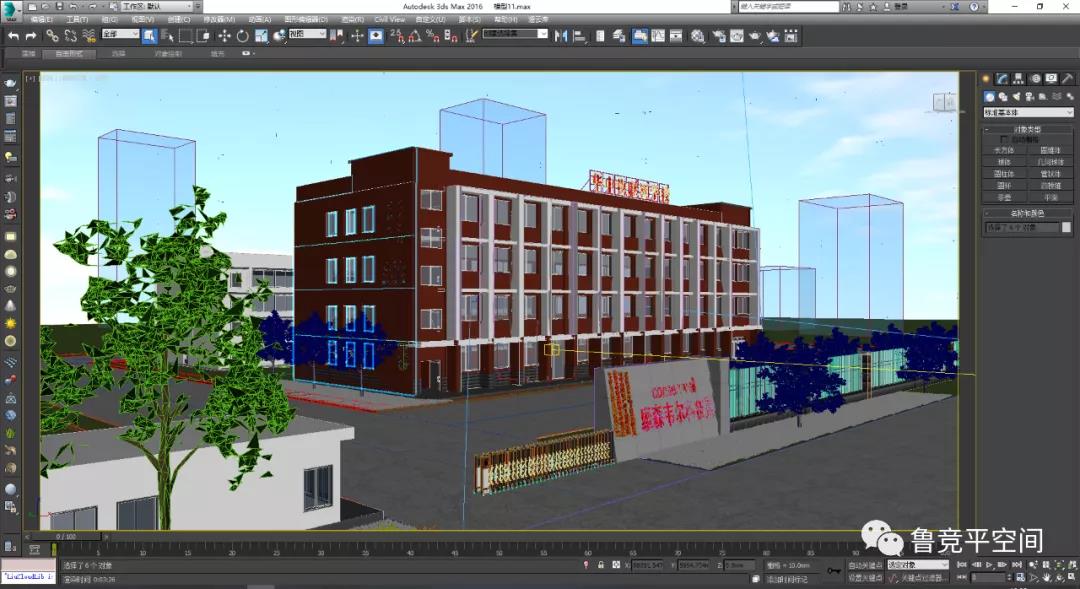Expand the selection filter 全部 dropdown
This screenshot has width=1080, height=589.
120,34
